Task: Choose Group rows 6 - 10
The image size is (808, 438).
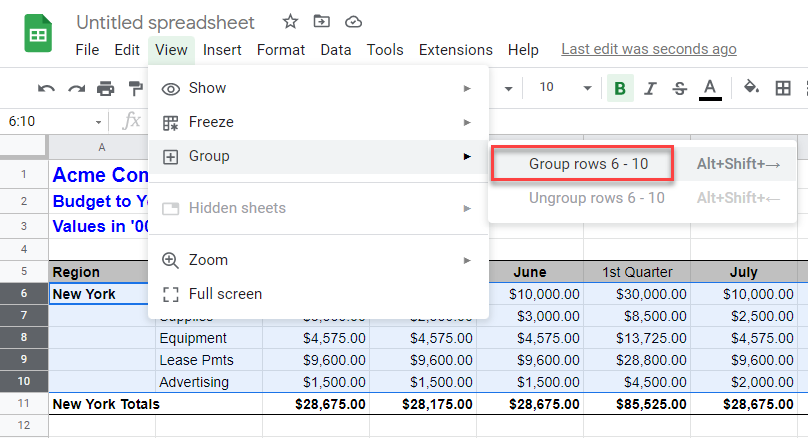Action: click(x=581, y=164)
